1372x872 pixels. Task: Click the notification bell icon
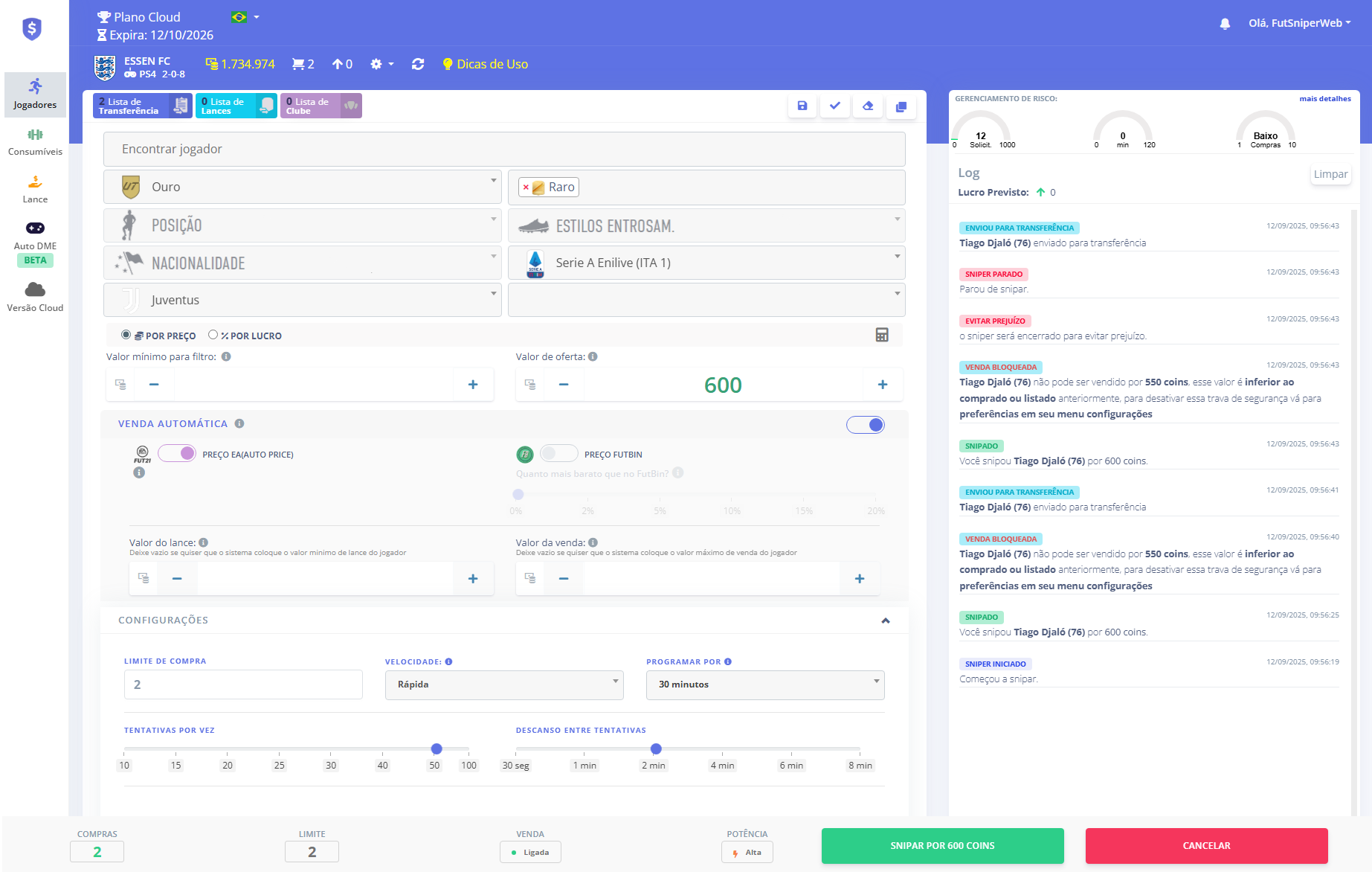tap(1225, 24)
